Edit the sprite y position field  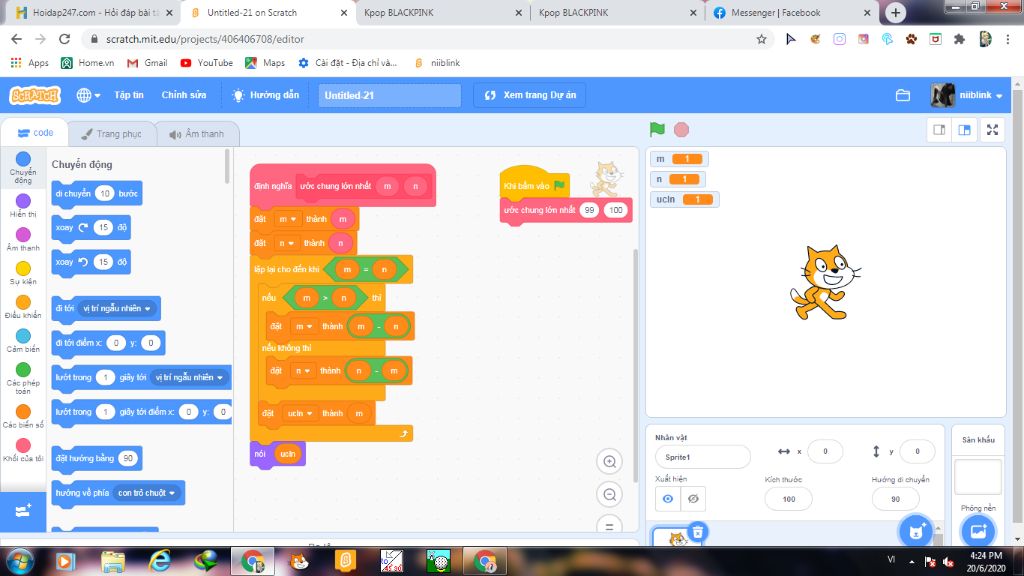[x=916, y=451]
